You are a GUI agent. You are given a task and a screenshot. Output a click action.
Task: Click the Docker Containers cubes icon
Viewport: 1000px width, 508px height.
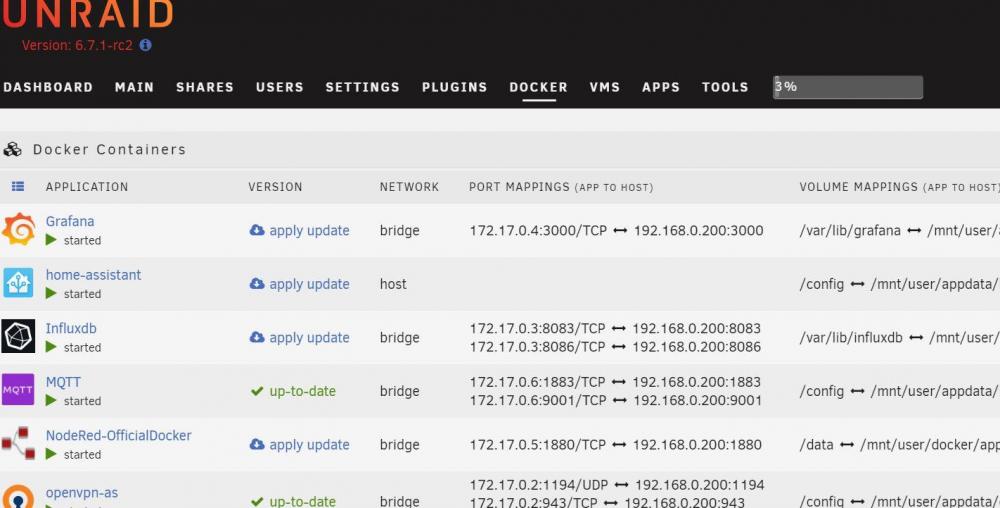click(x=13, y=150)
